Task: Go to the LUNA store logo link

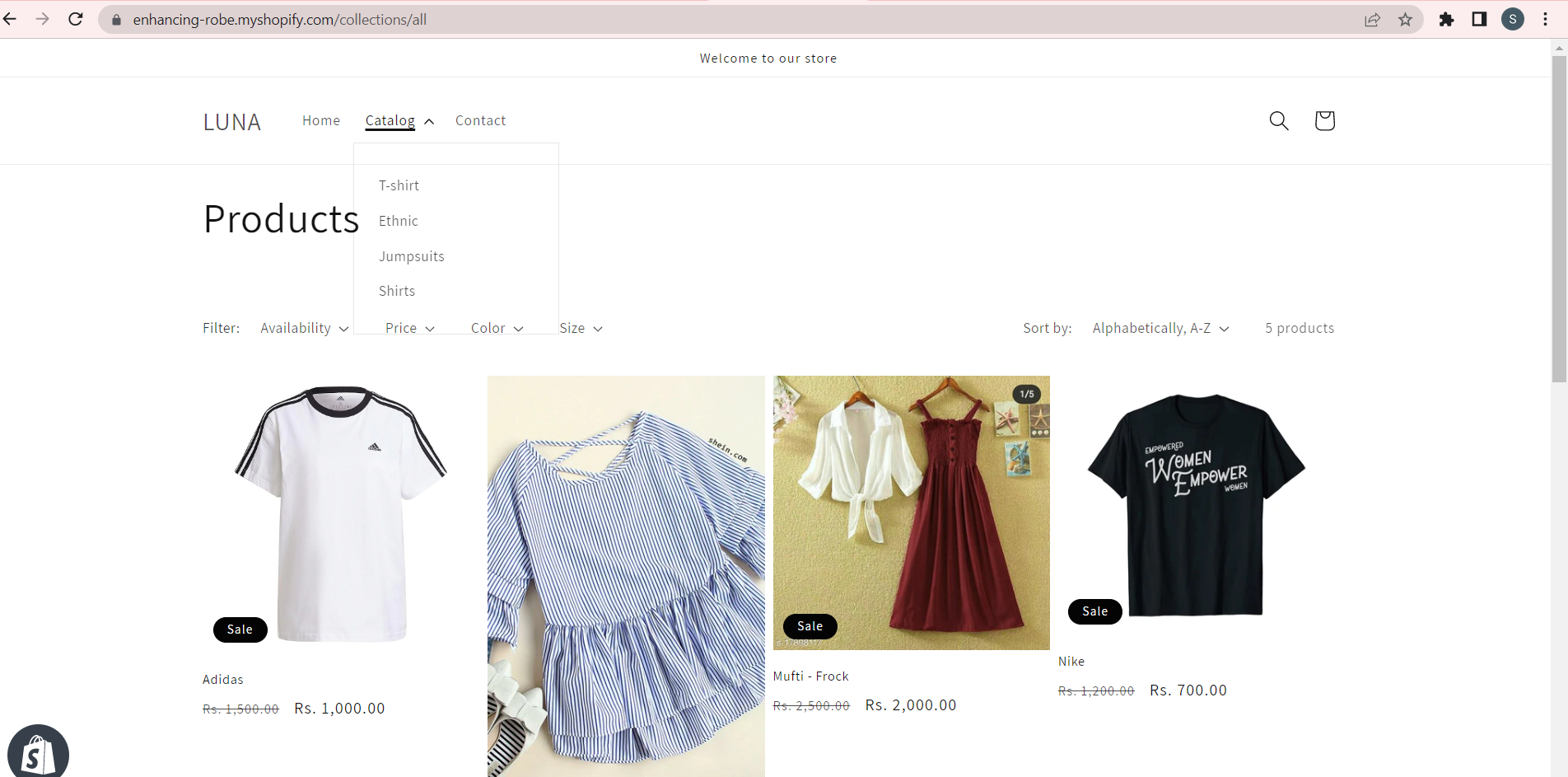Action: (232, 122)
